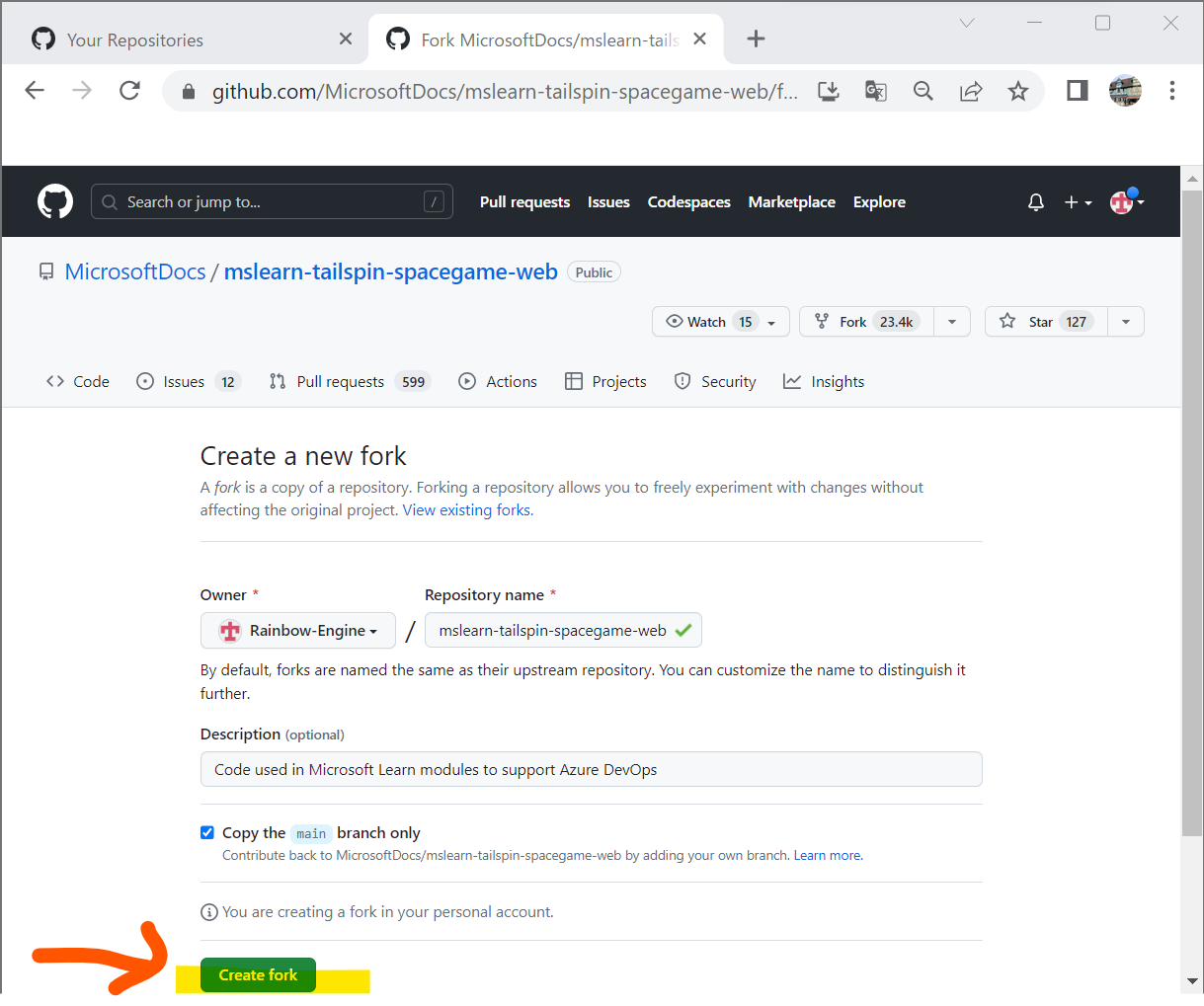Open the Chrome three-dot menu
This screenshot has width=1204, height=1006.
pyautogui.click(x=1172, y=91)
